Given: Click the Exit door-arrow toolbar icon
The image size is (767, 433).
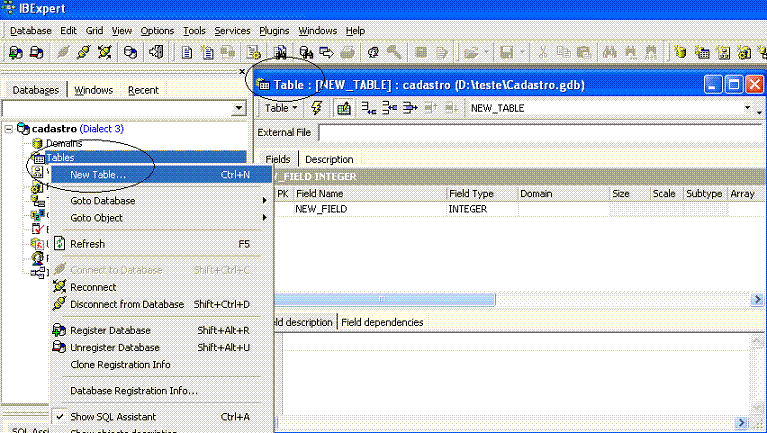Looking at the screenshot, I should [157, 52].
